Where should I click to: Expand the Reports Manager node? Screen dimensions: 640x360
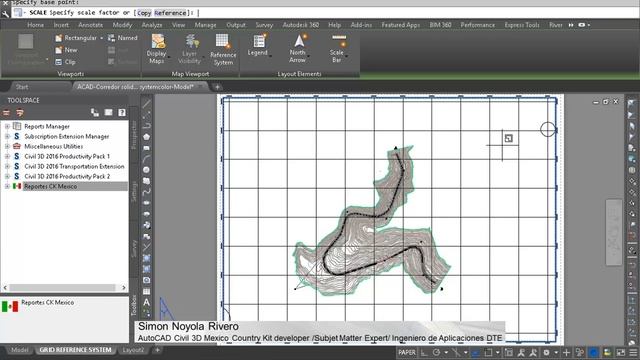[x=7, y=127]
